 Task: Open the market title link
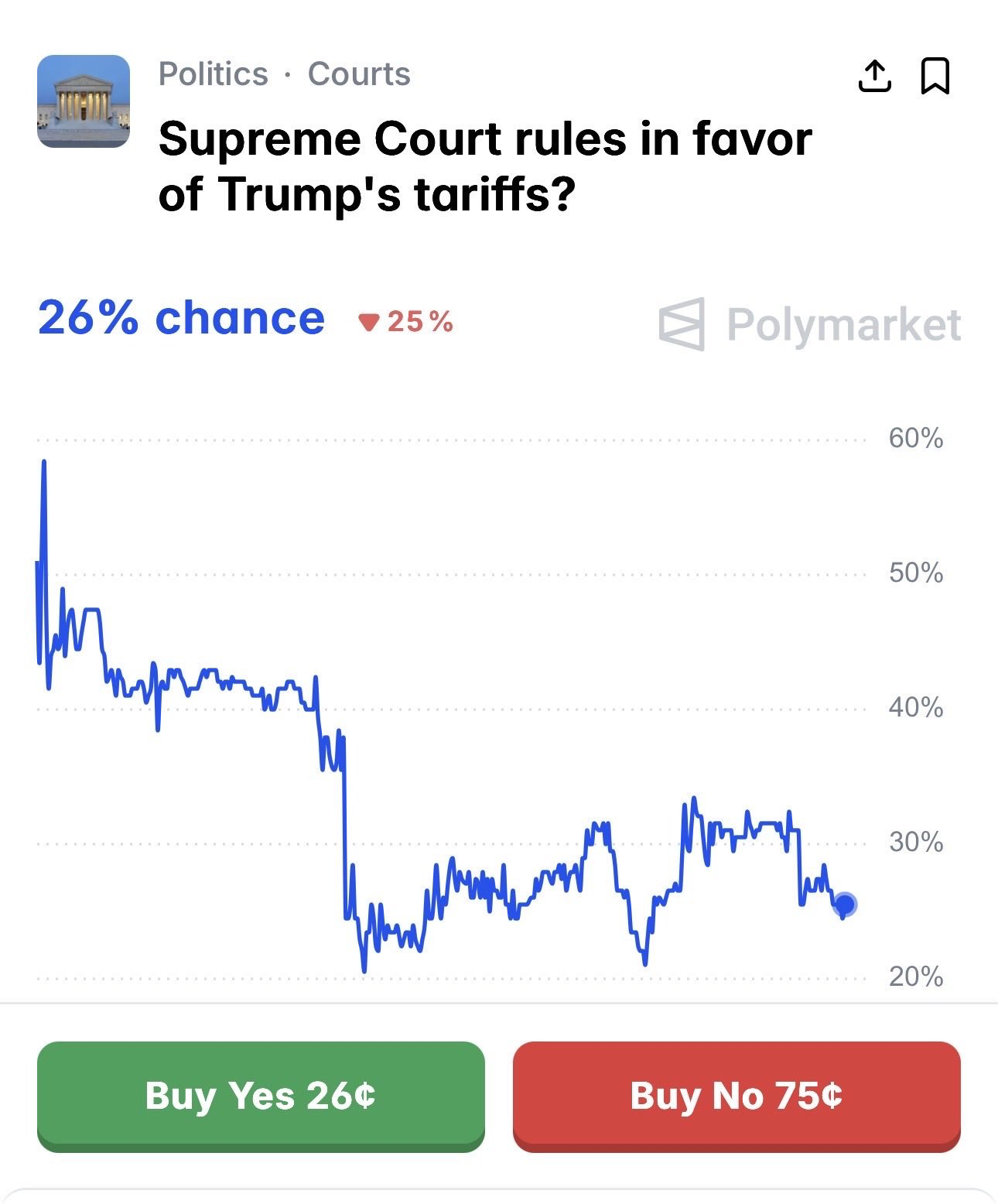pos(485,166)
